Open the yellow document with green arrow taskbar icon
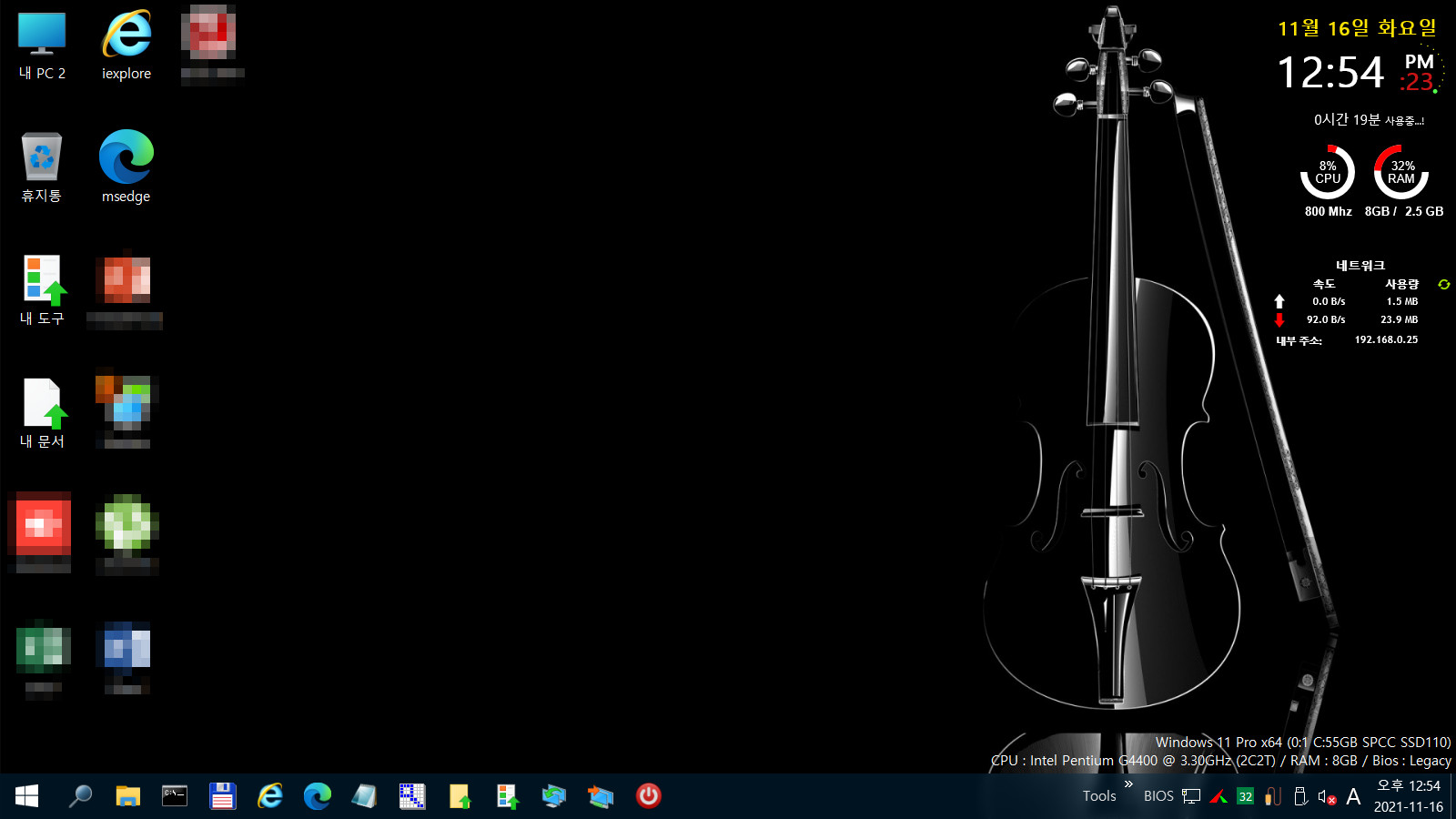This screenshot has width=1456, height=819. pyautogui.click(x=460, y=796)
